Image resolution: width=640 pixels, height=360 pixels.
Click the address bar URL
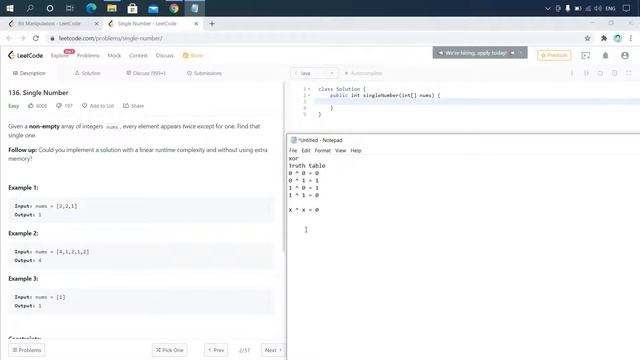(110, 38)
